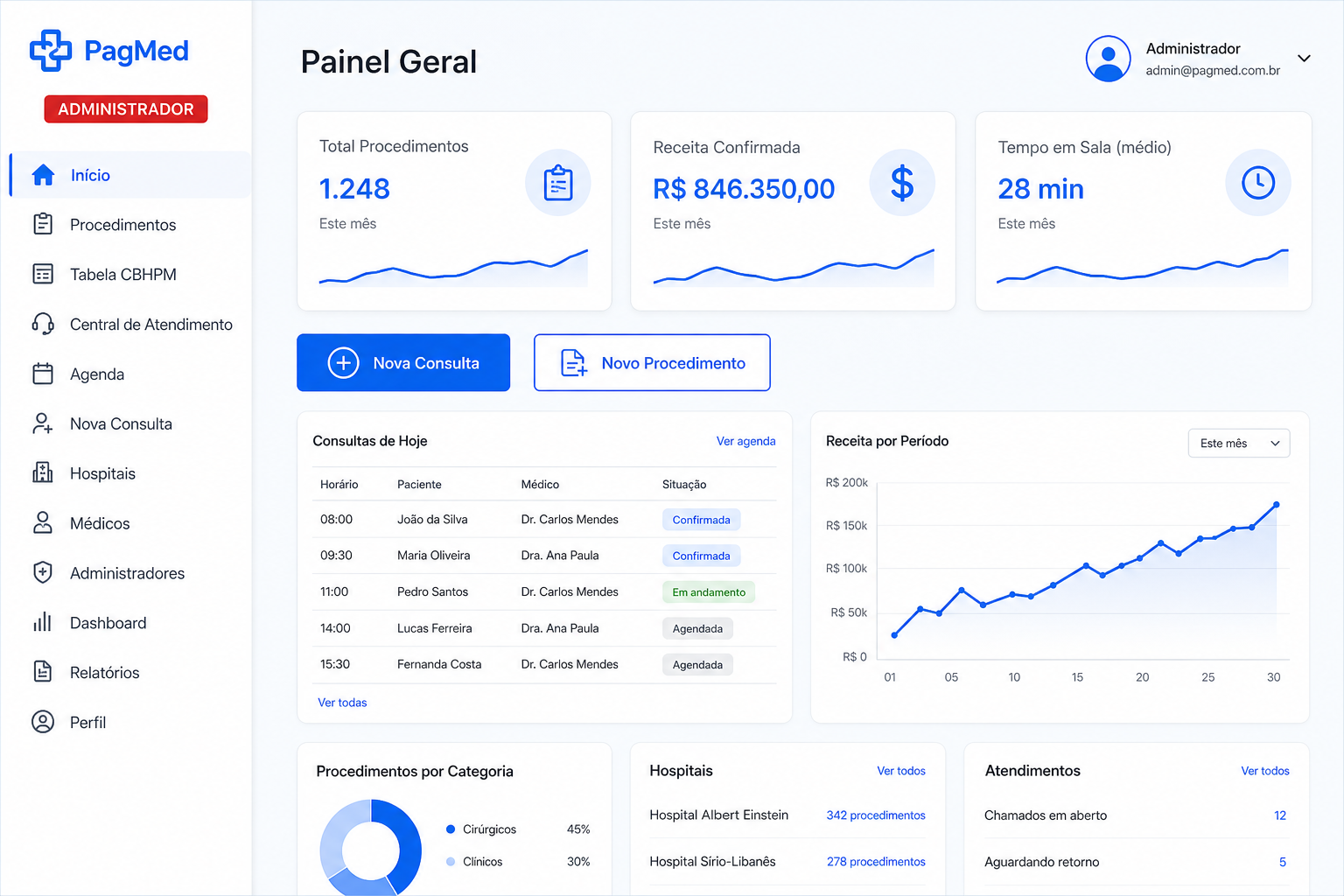1344x896 pixels.
Task: Click the Dashboard bar chart icon
Action: point(43,622)
